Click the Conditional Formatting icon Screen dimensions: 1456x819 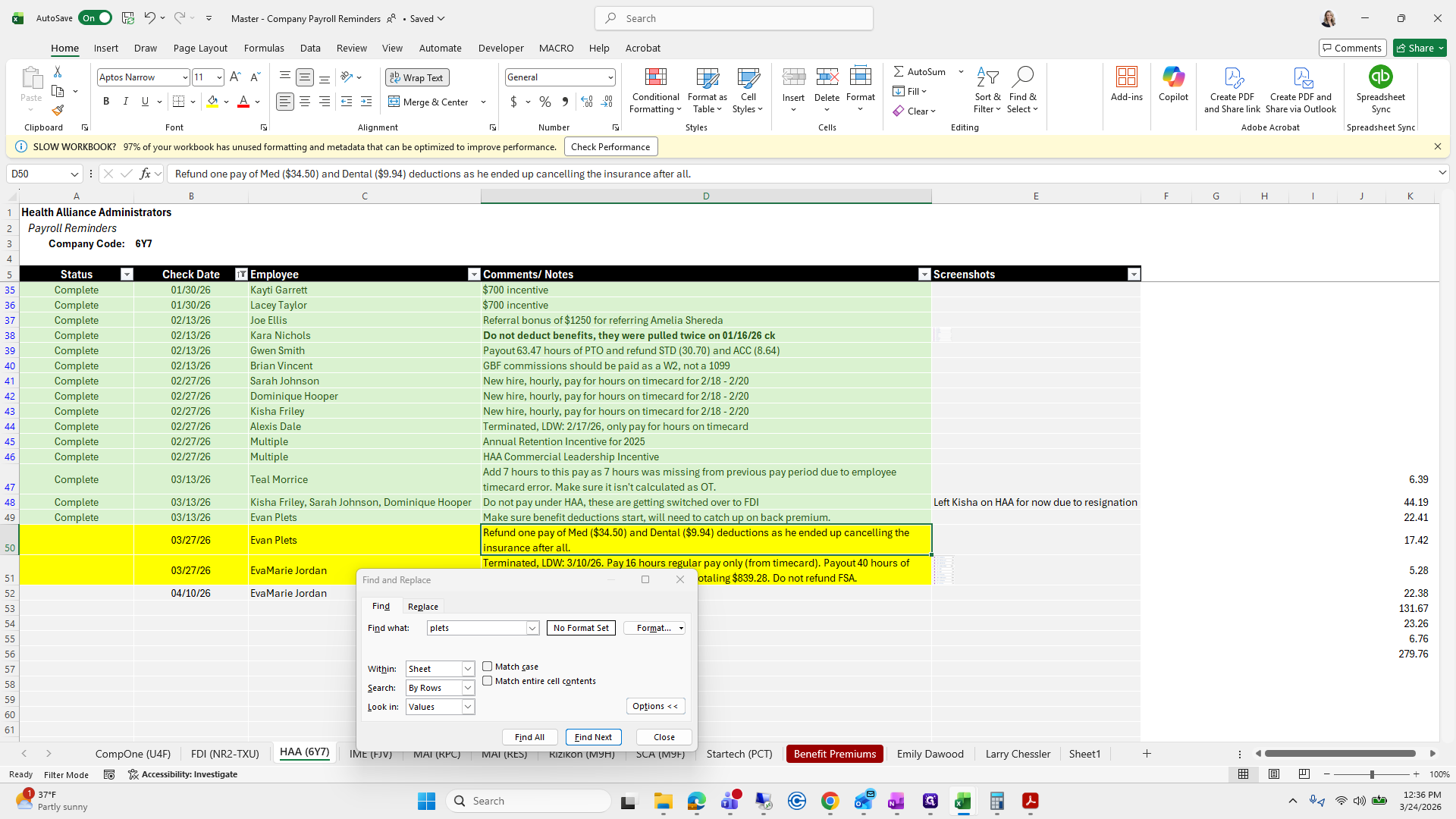click(x=655, y=78)
